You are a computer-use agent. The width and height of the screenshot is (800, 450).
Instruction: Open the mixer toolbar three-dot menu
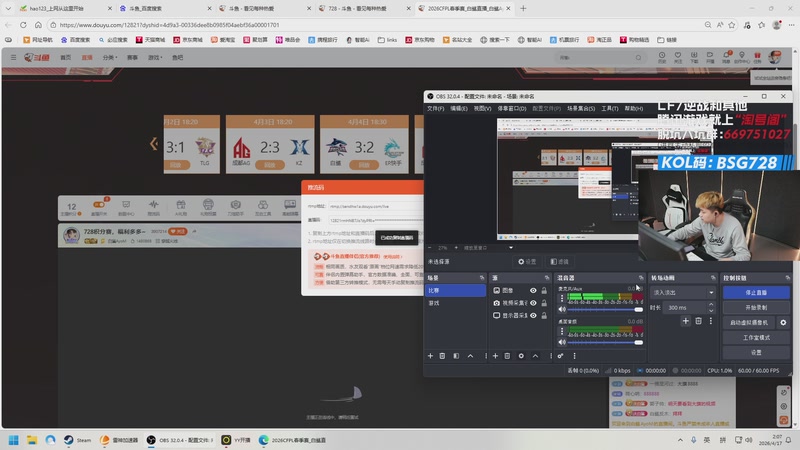(574, 356)
